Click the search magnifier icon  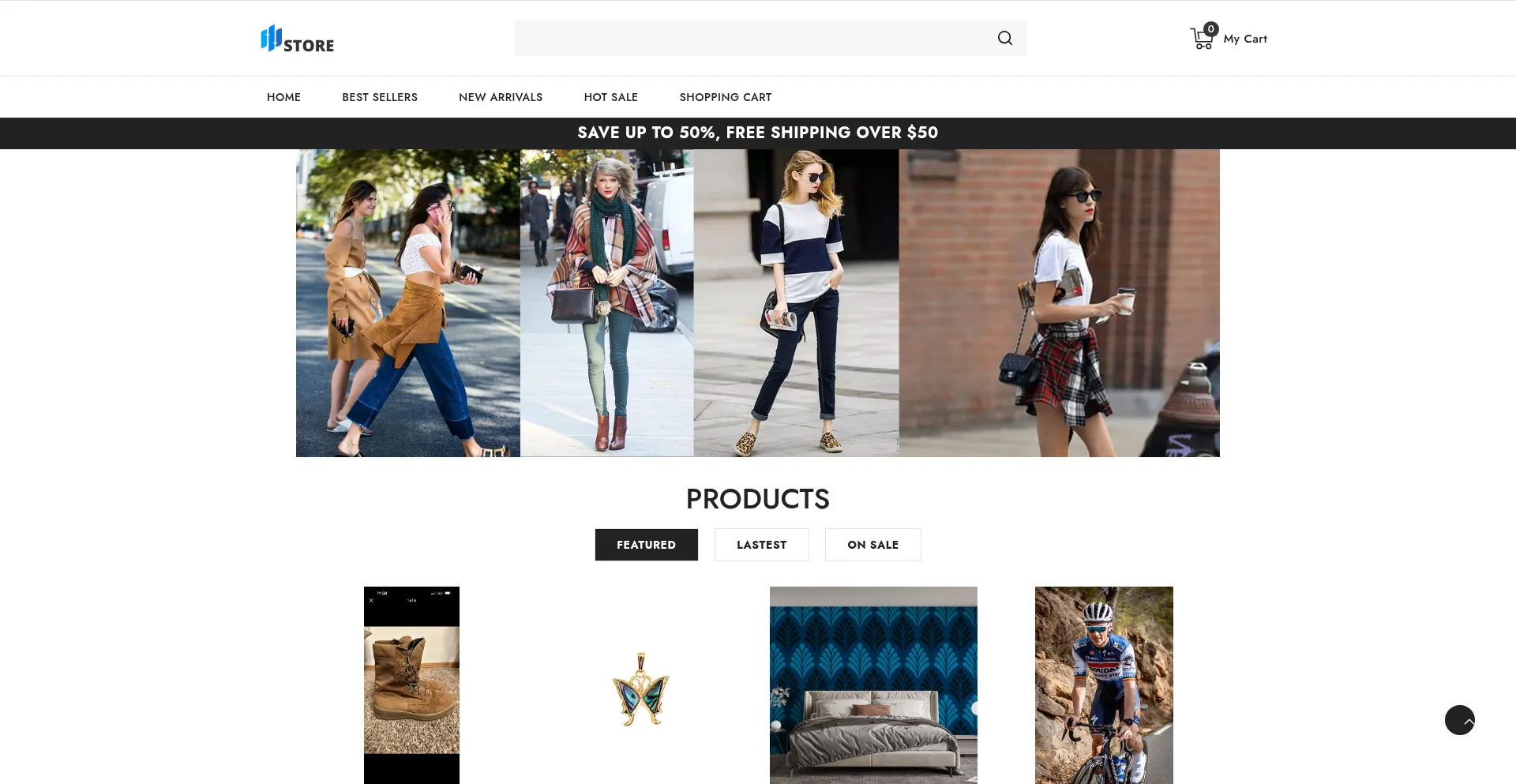pyautogui.click(x=1004, y=38)
